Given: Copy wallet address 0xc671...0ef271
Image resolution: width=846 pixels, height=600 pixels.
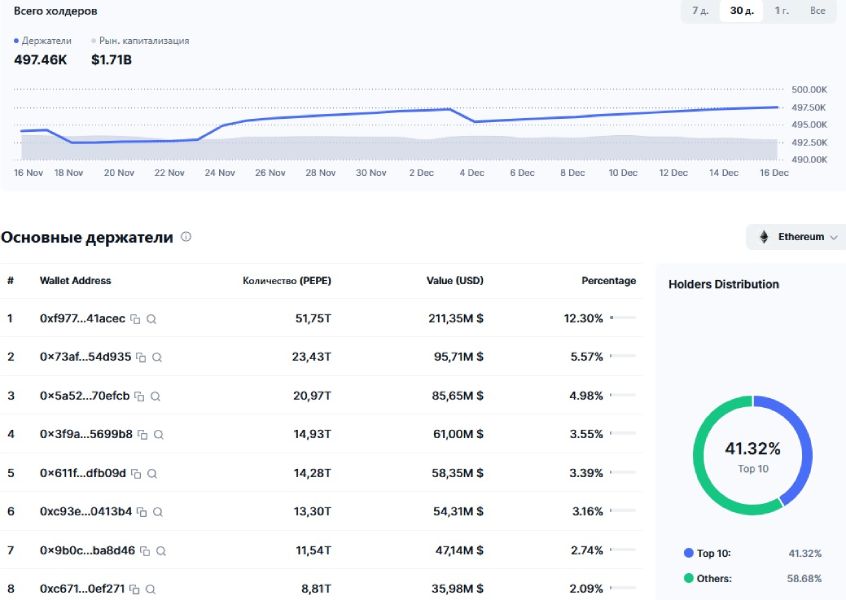Looking at the screenshot, I should 134,589.
